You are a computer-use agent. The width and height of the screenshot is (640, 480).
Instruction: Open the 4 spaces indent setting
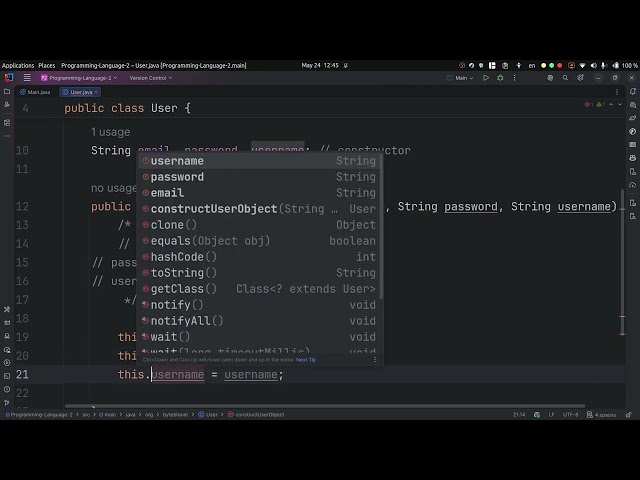pyautogui.click(x=601, y=415)
